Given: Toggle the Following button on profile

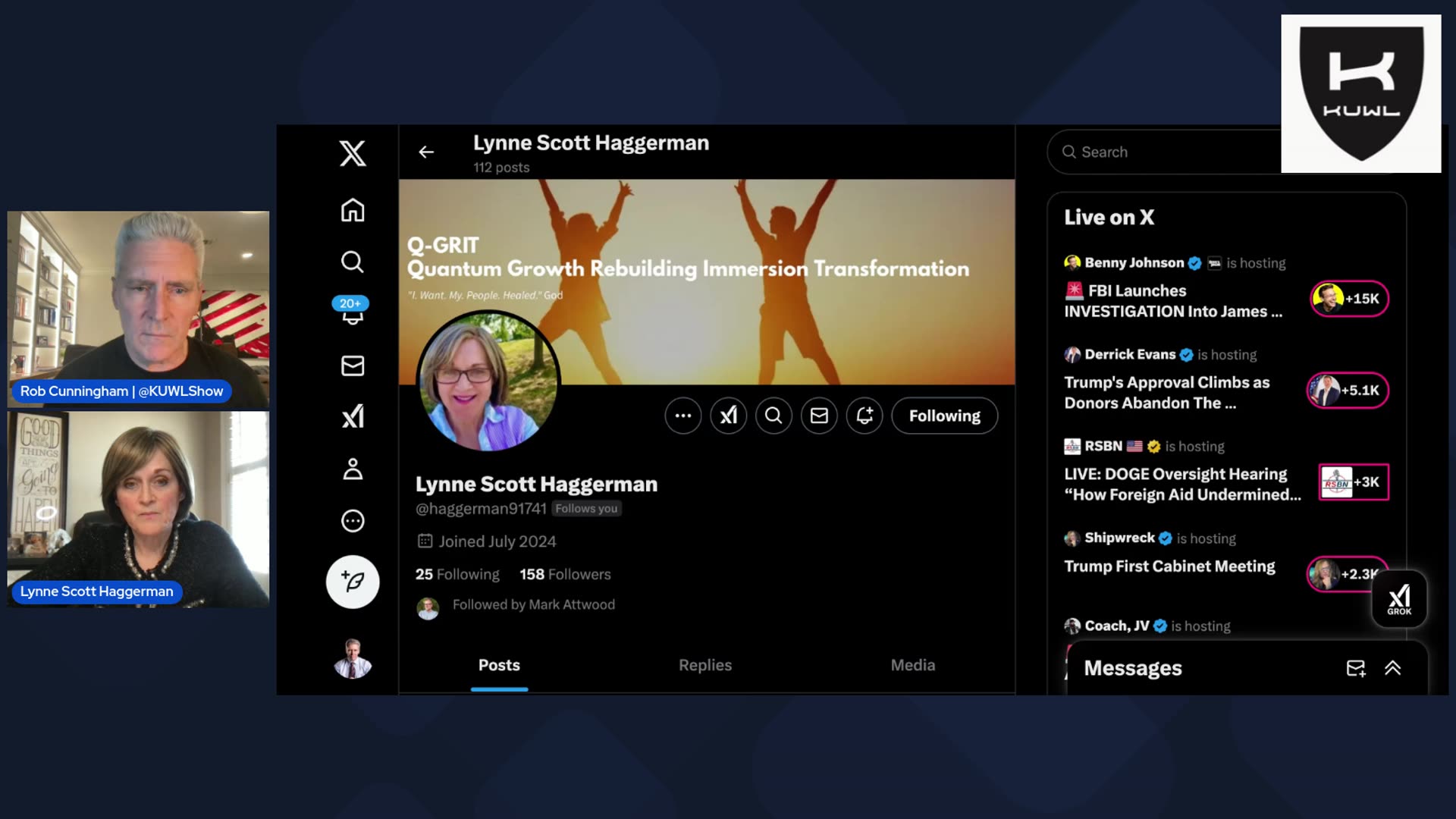Looking at the screenshot, I should coord(944,416).
